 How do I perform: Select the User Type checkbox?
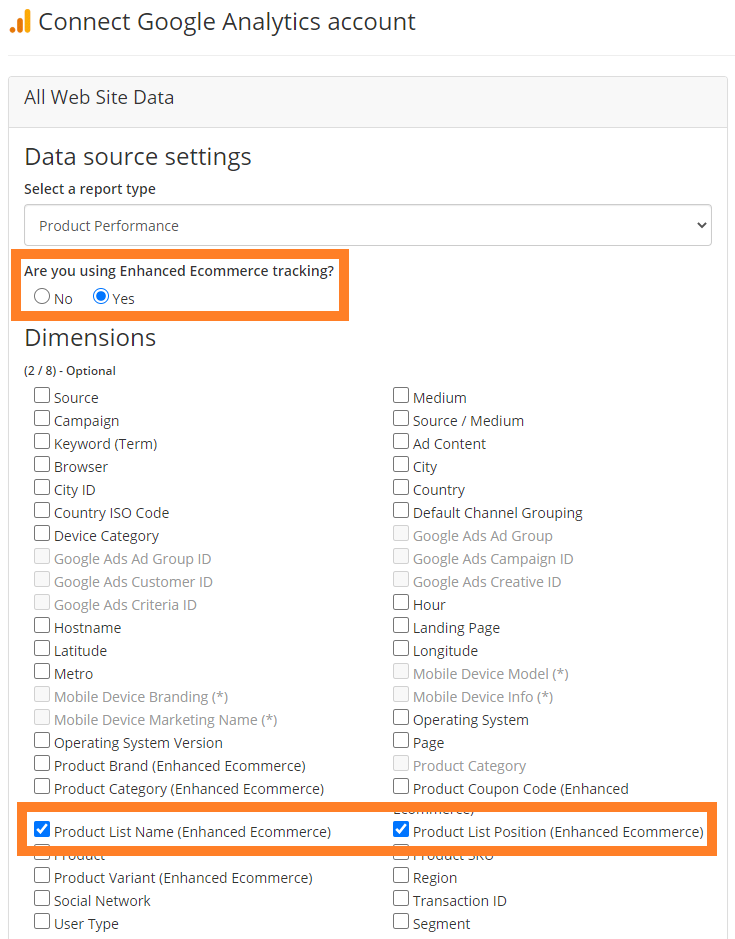(42, 921)
